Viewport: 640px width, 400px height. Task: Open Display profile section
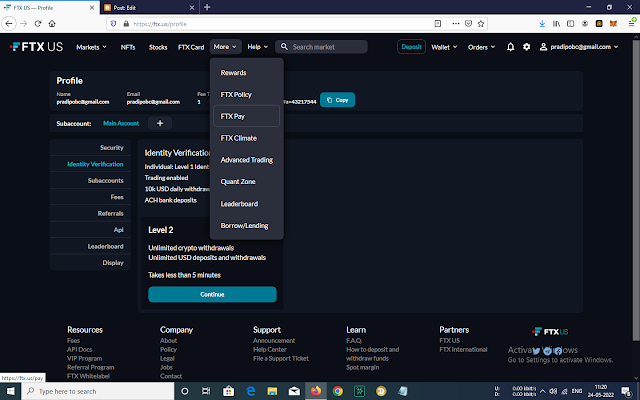(x=90, y=263)
